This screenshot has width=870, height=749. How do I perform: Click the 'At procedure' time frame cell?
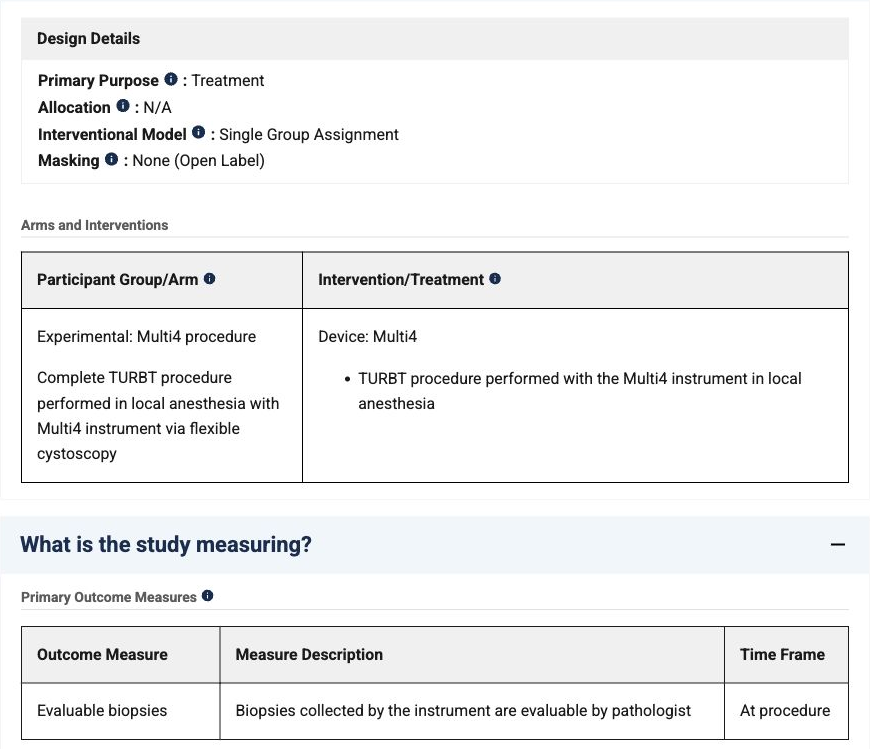coord(785,711)
